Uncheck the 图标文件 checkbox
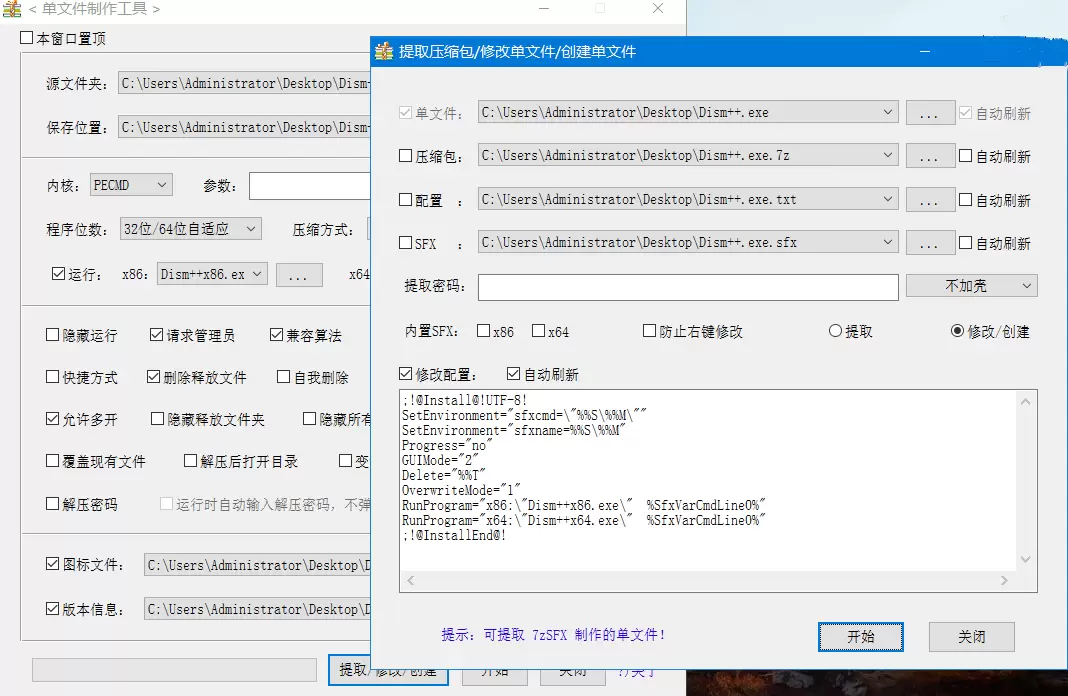This screenshot has width=1068, height=696. point(52,564)
